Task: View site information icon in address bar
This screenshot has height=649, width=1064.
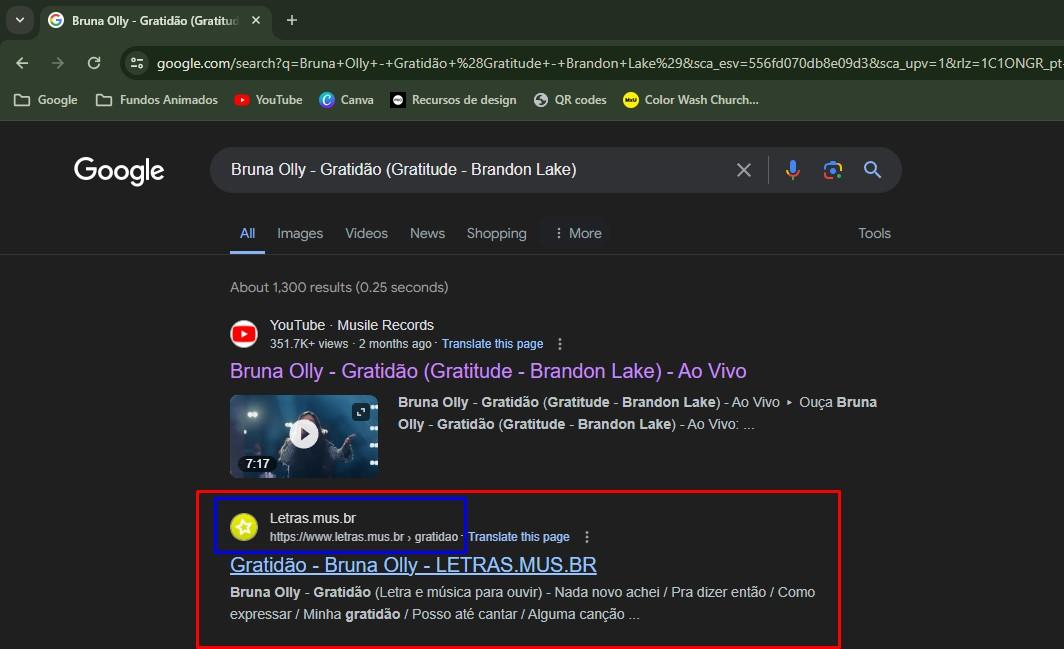Action: pyautogui.click(x=137, y=63)
